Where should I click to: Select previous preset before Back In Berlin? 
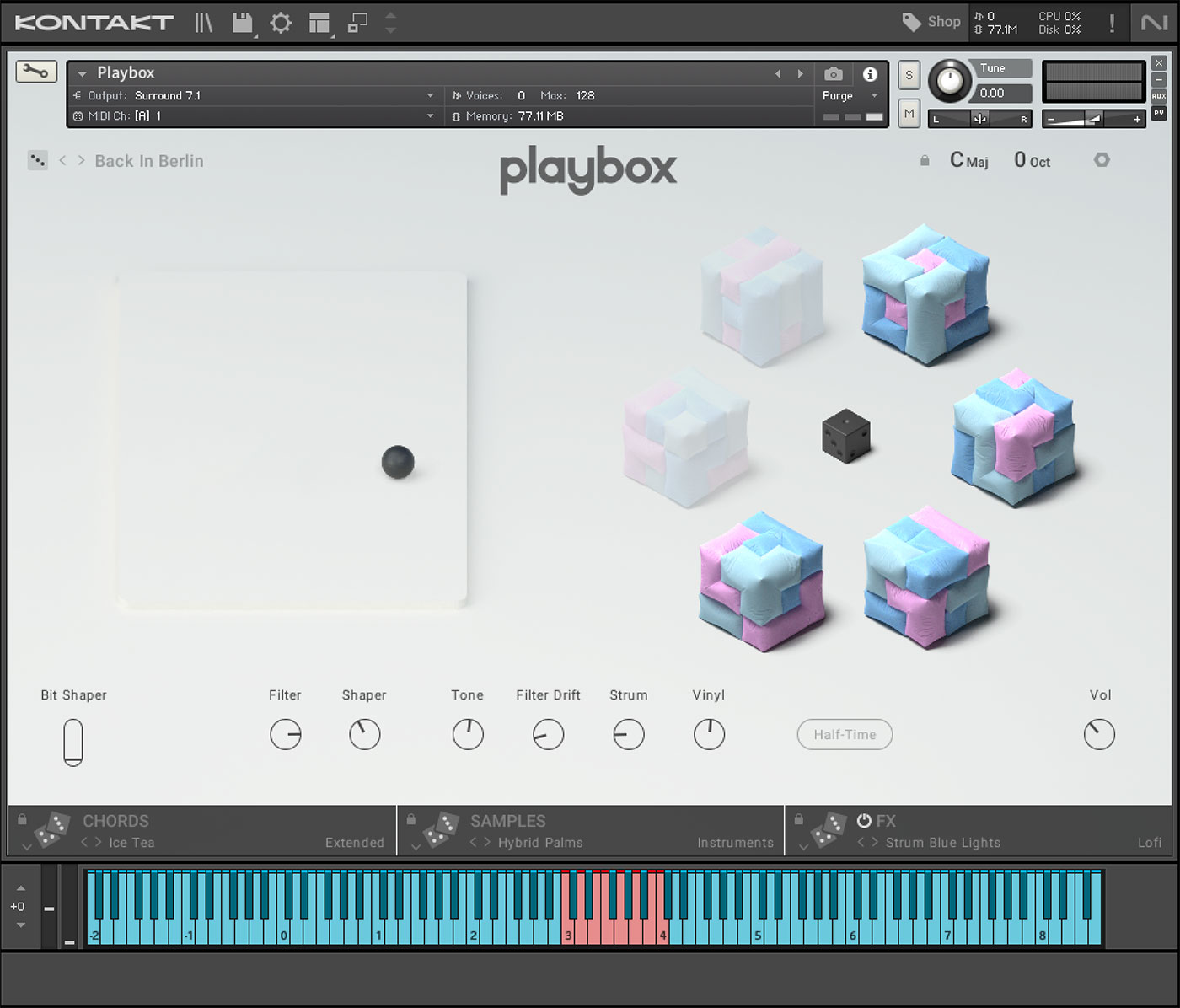coord(62,160)
